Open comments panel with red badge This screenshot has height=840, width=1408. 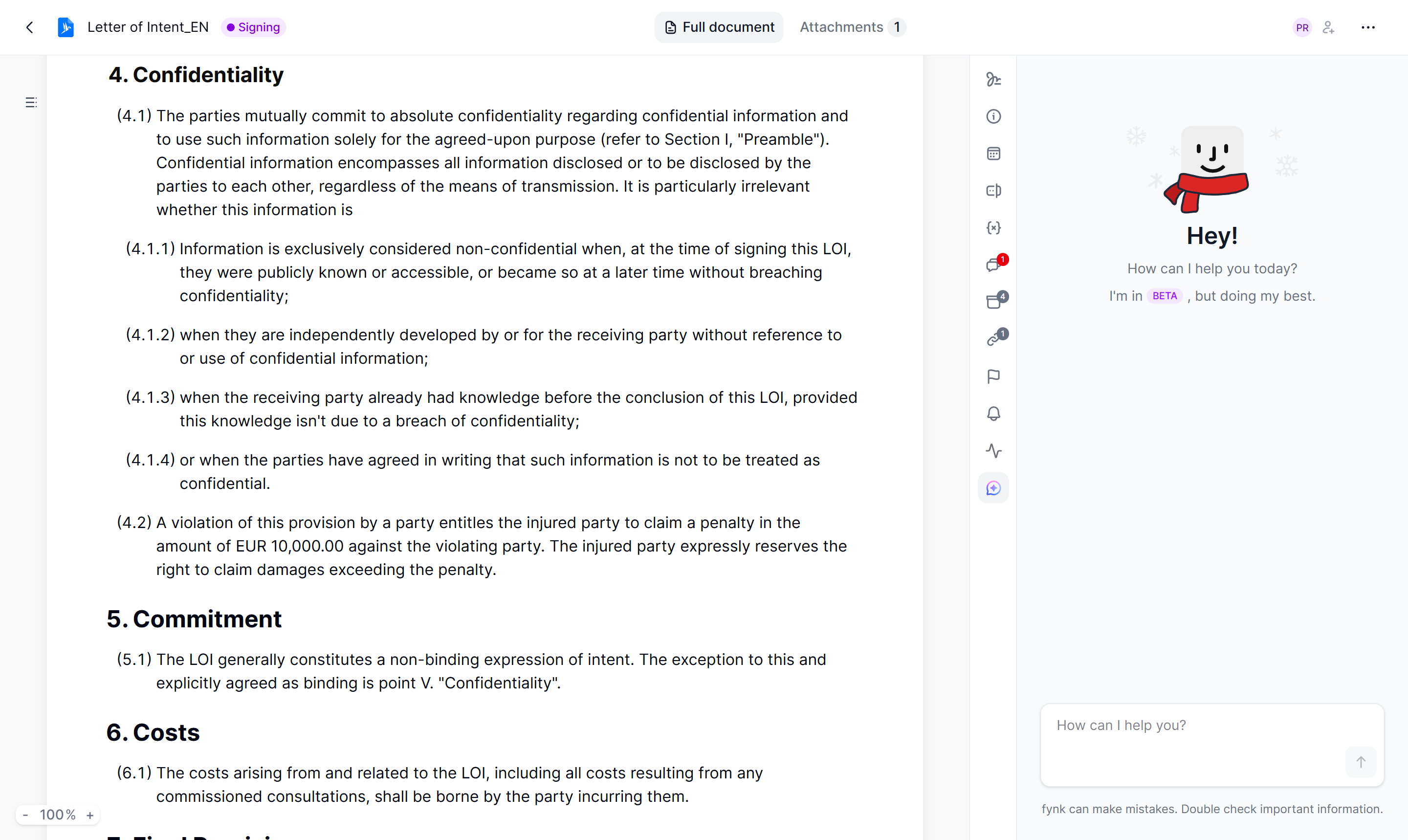point(993,265)
